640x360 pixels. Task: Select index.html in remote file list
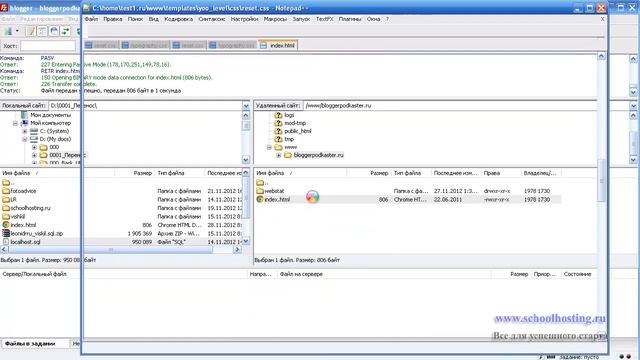[277, 200]
